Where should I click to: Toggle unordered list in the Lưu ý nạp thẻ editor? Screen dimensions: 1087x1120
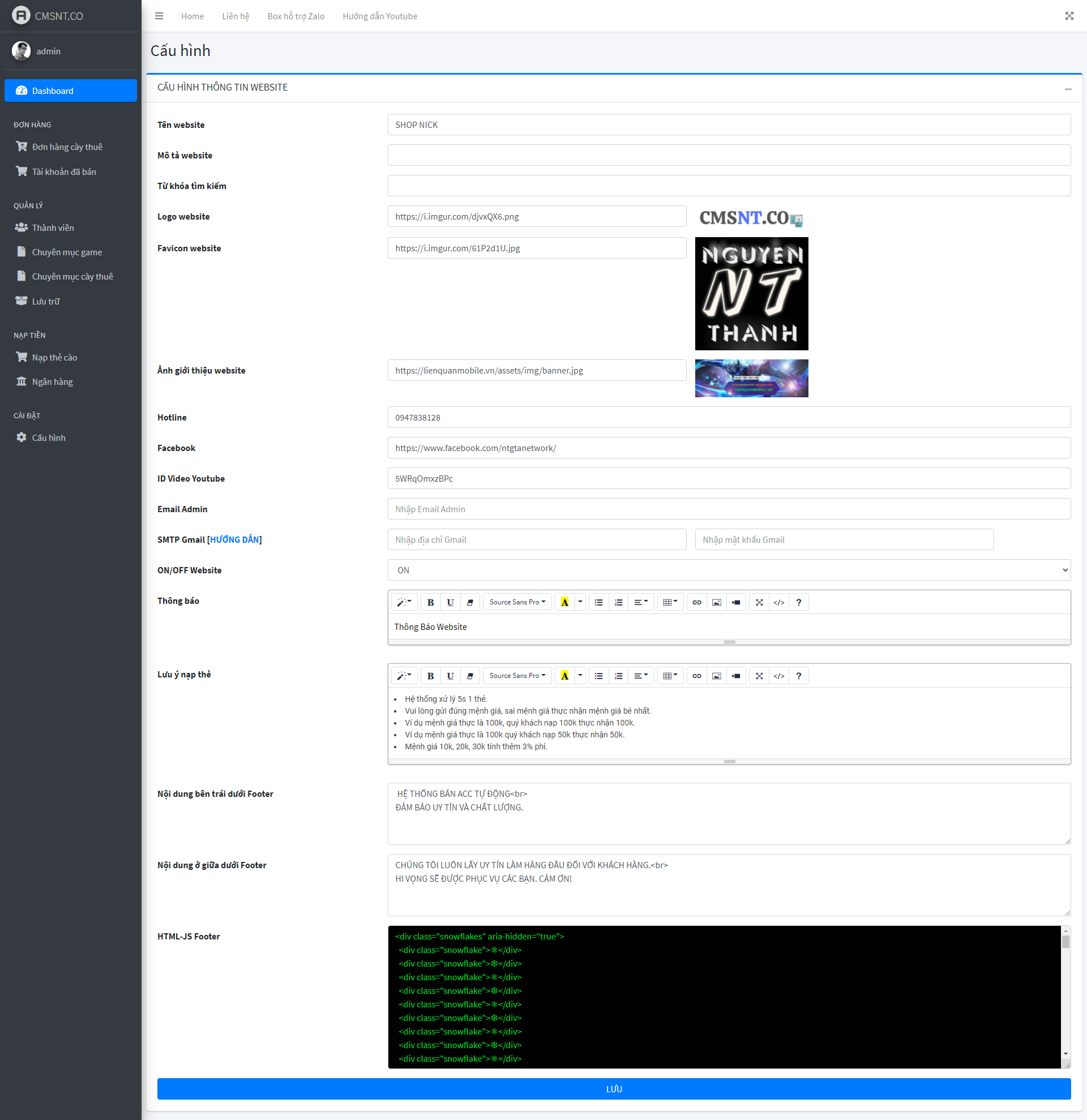click(598, 676)
